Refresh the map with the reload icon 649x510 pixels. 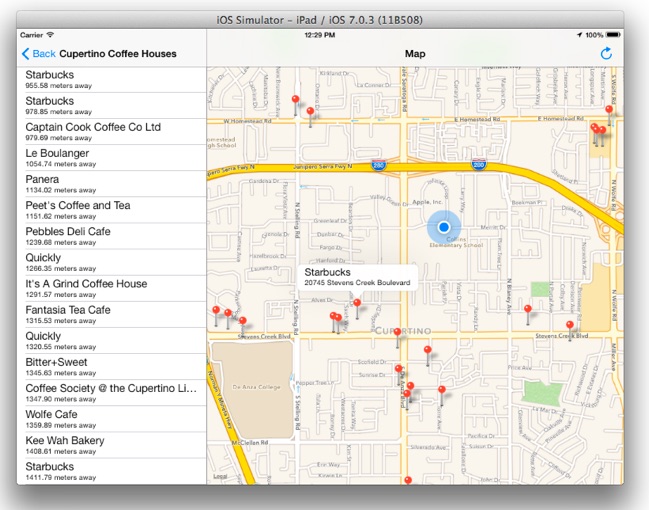(606, 53)
